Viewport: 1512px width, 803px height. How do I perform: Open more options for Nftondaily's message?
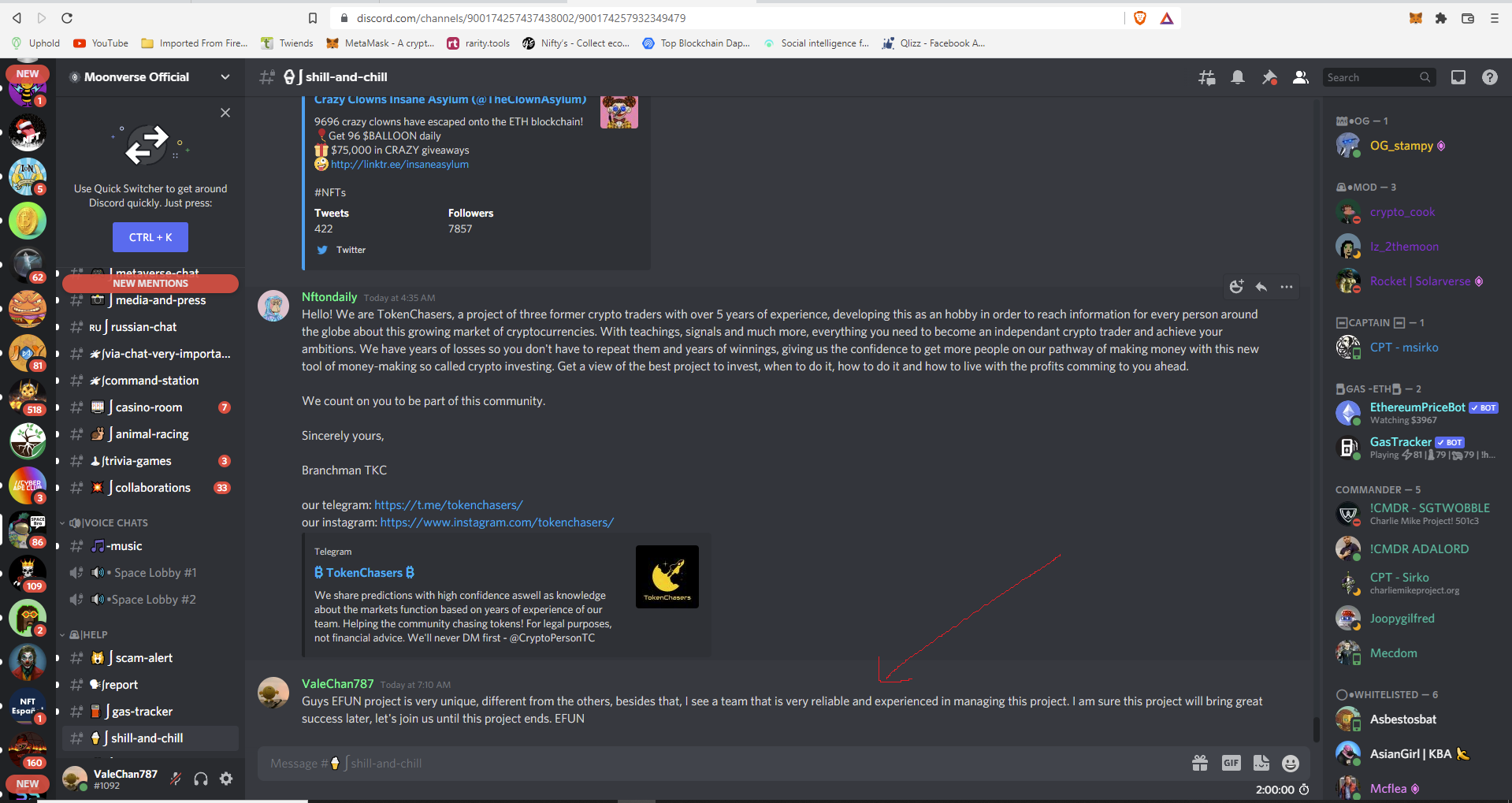[1287, 287]
